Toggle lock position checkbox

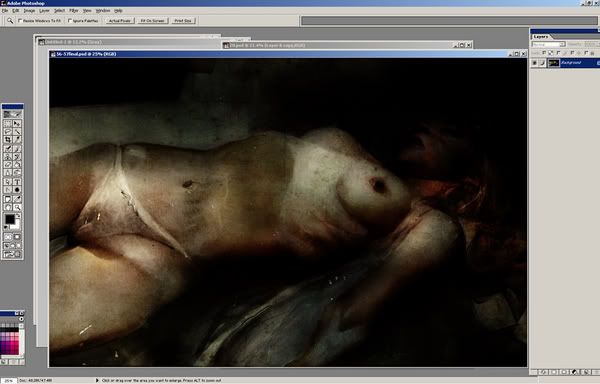(x=572, y=53)
